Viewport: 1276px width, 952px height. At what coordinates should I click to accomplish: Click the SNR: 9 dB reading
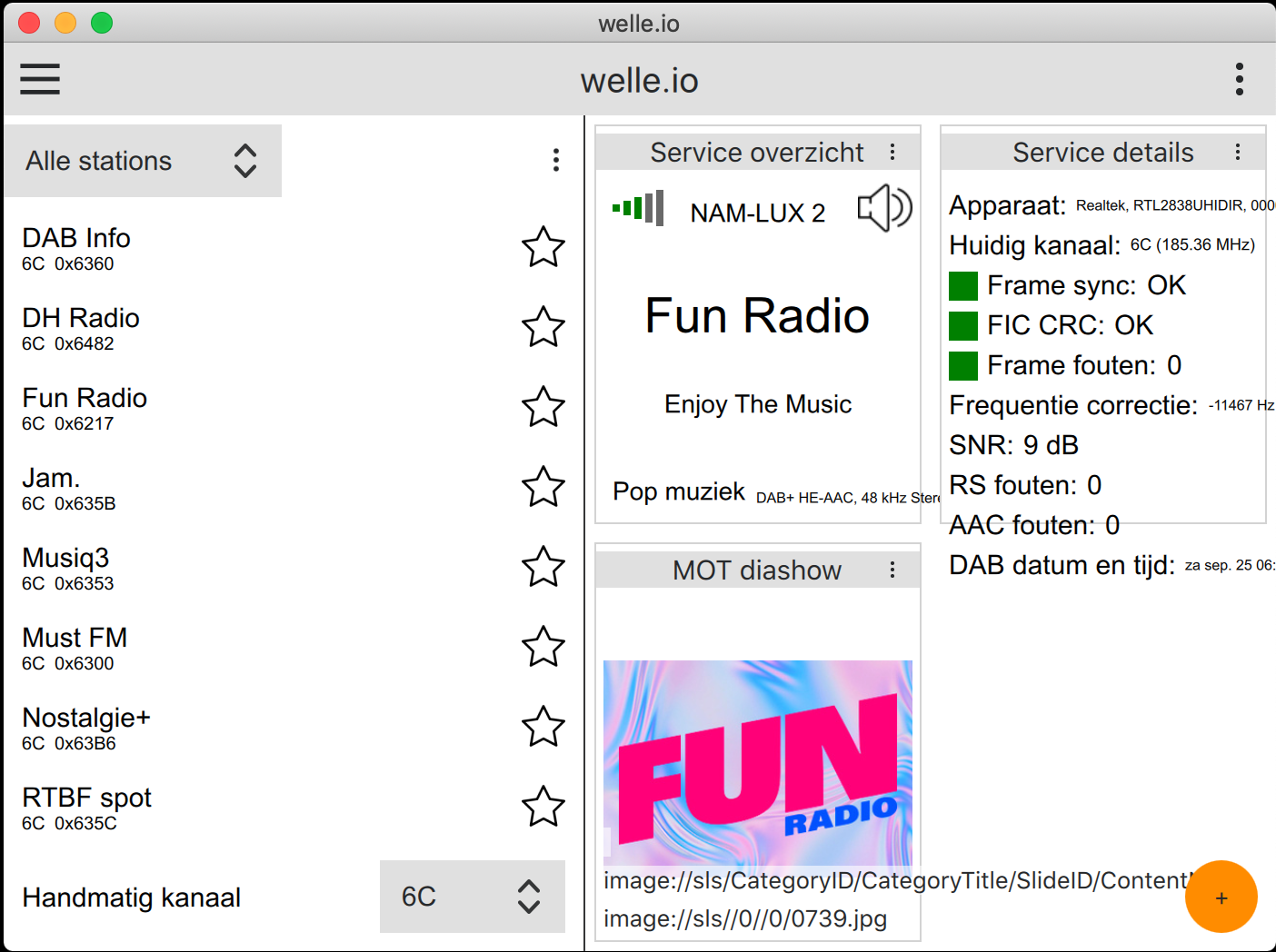click(1014, 445)
